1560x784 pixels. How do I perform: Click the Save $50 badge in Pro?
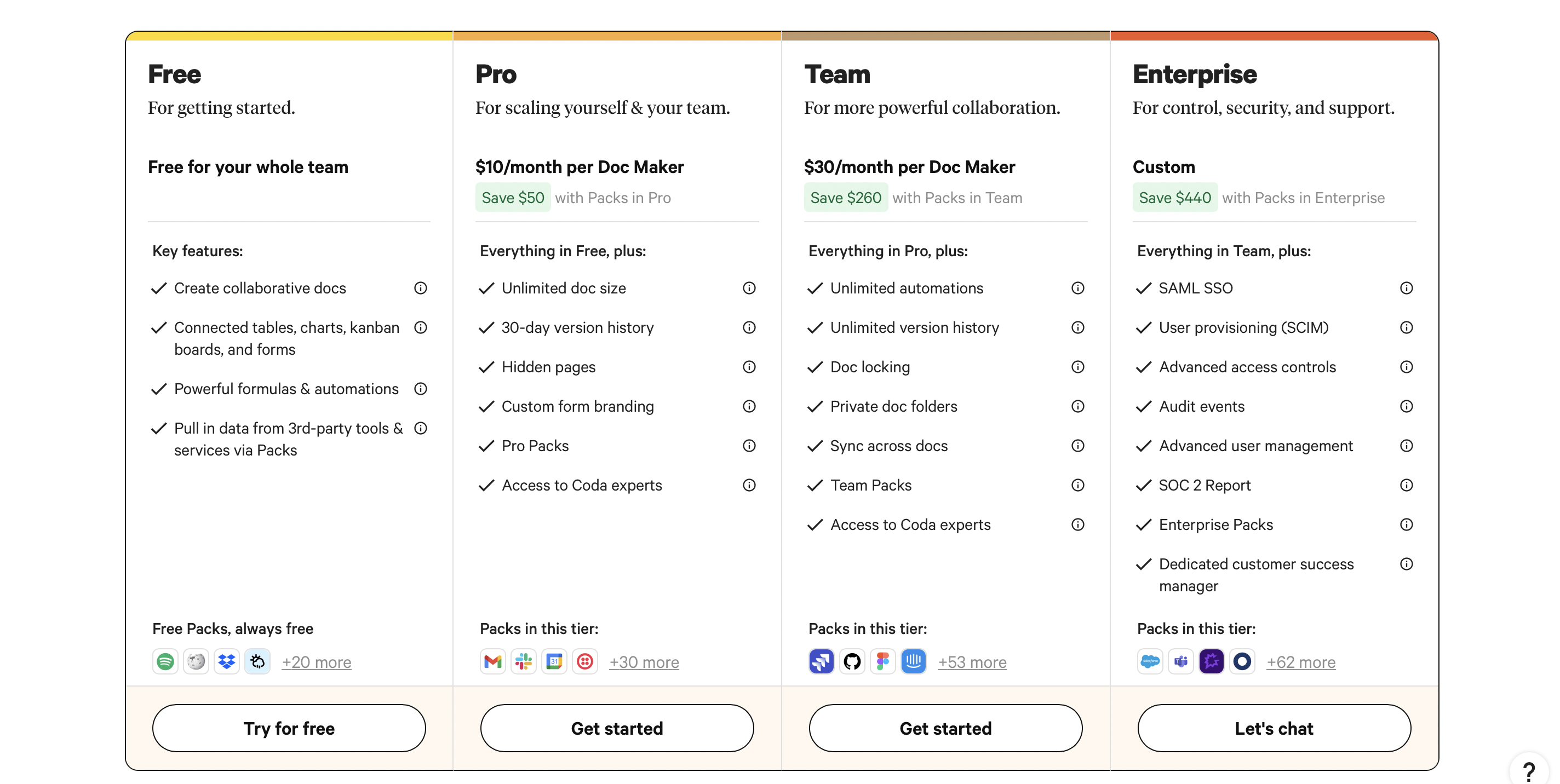tap(513, 197)
